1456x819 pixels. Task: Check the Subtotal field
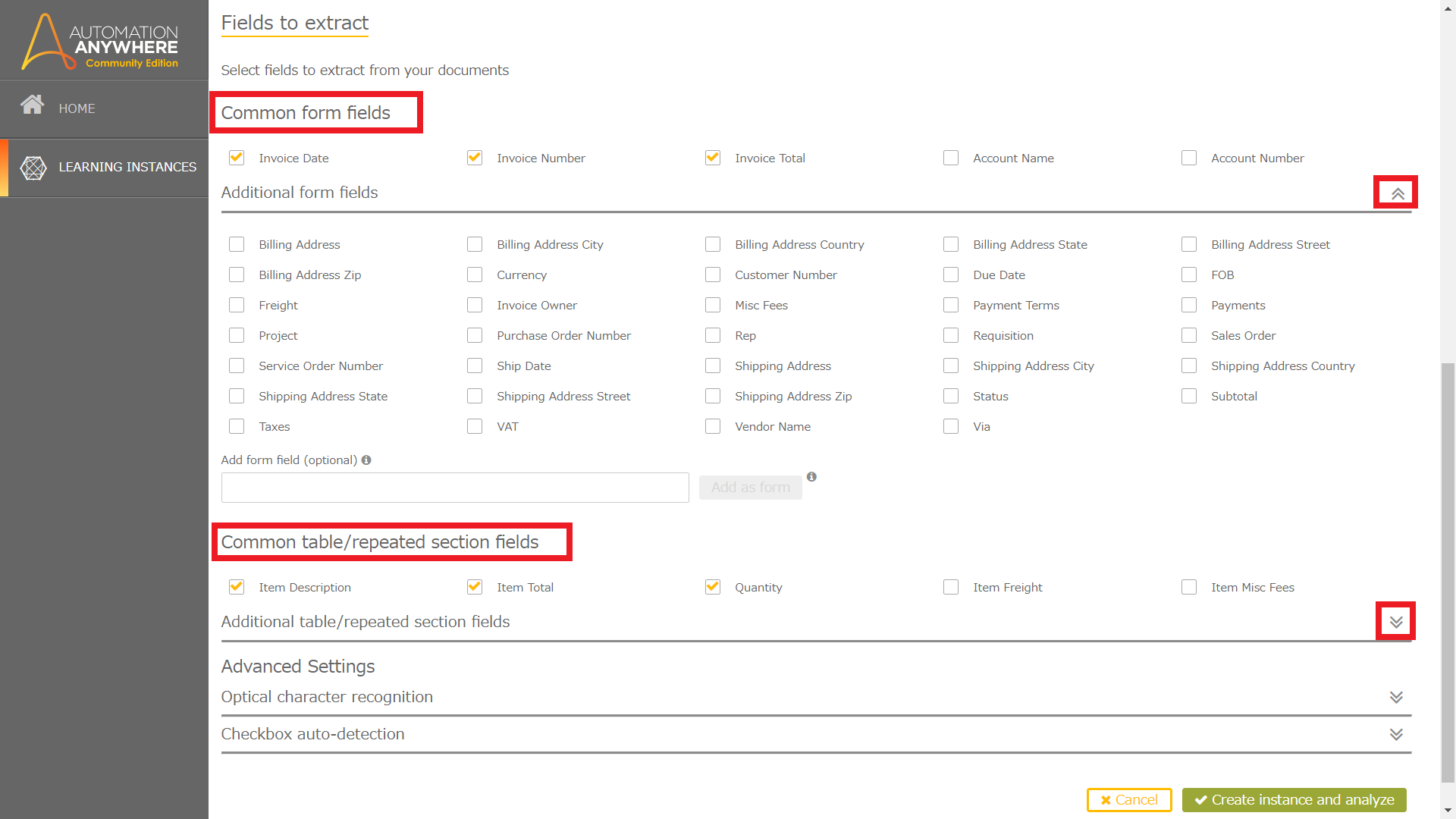coord(1189,396)
